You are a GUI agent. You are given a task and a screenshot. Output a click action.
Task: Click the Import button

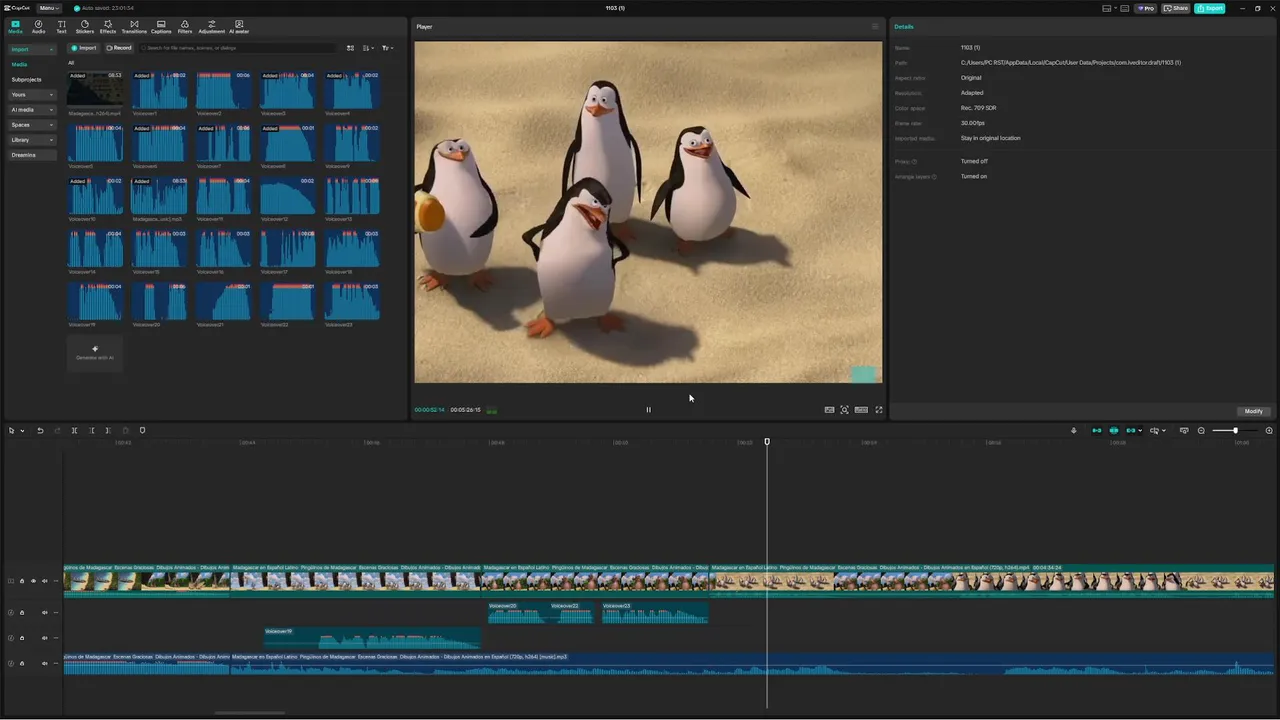[84, 48]
